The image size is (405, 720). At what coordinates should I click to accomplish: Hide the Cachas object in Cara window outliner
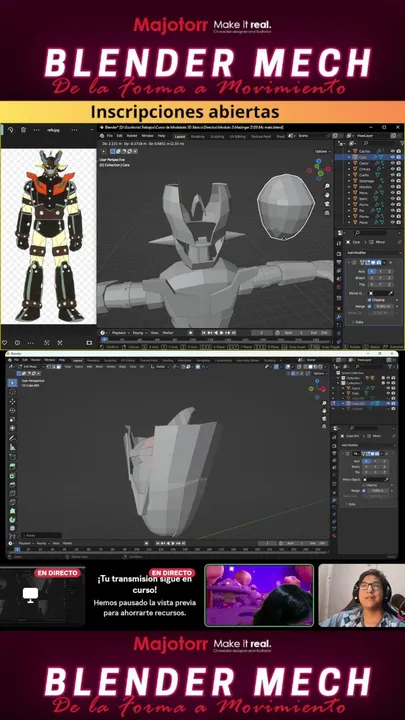393,151
